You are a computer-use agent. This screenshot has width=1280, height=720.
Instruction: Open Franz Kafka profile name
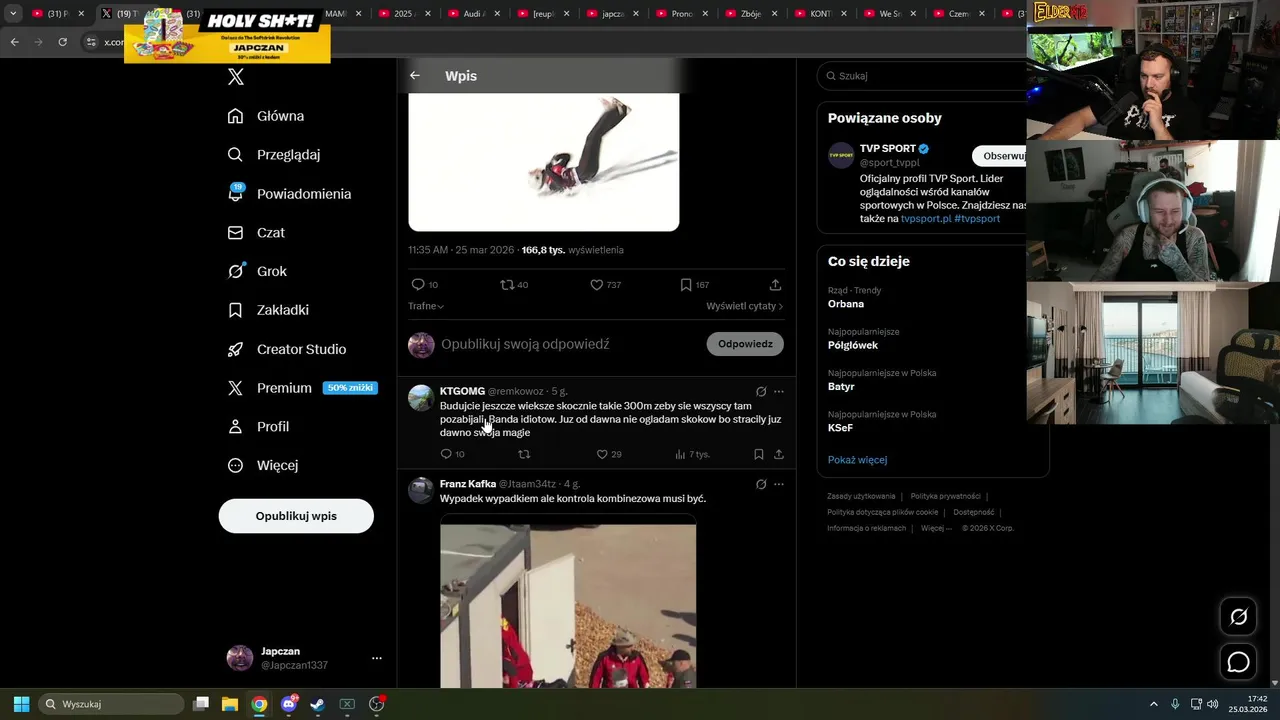click(x=468, y=484)
